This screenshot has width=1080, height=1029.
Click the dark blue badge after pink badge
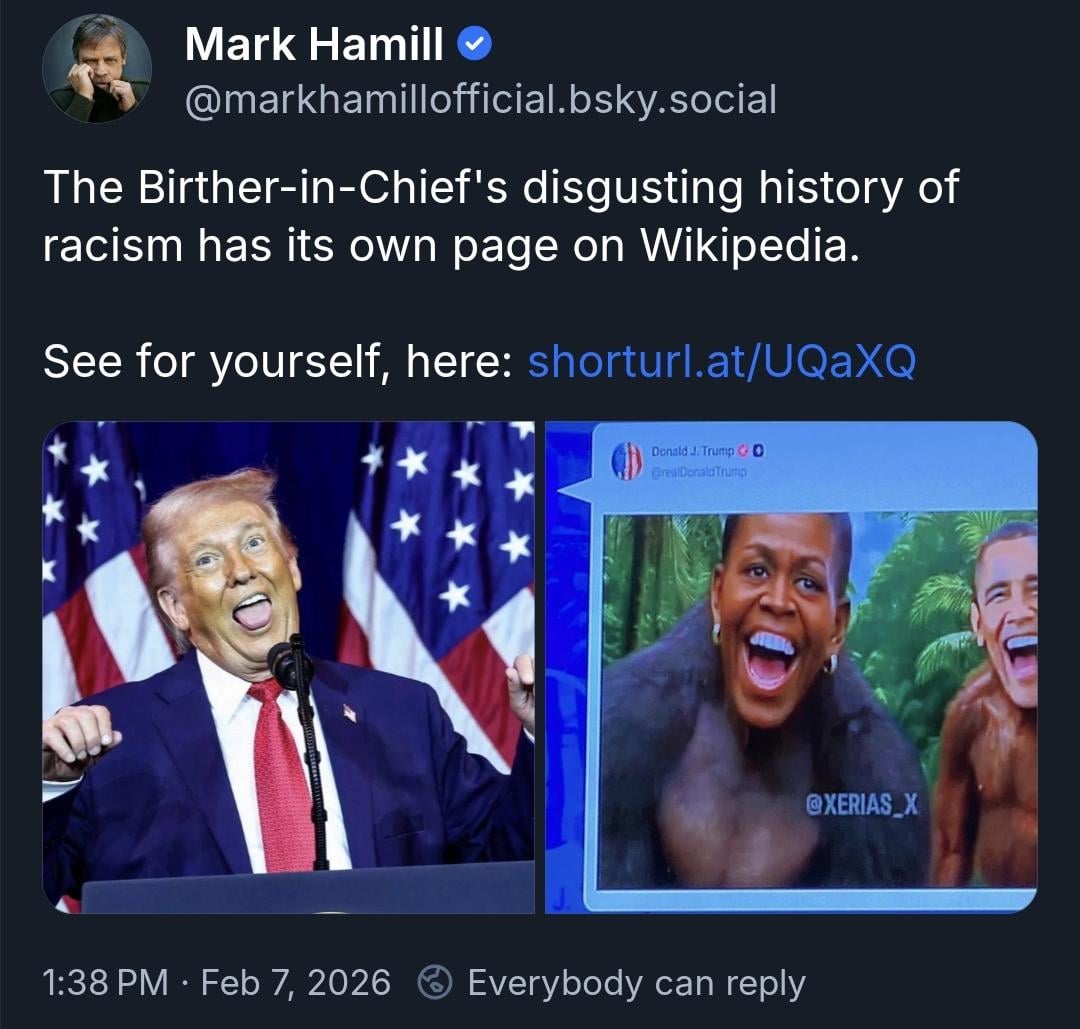pyautogui.click(x=758, y=451)
